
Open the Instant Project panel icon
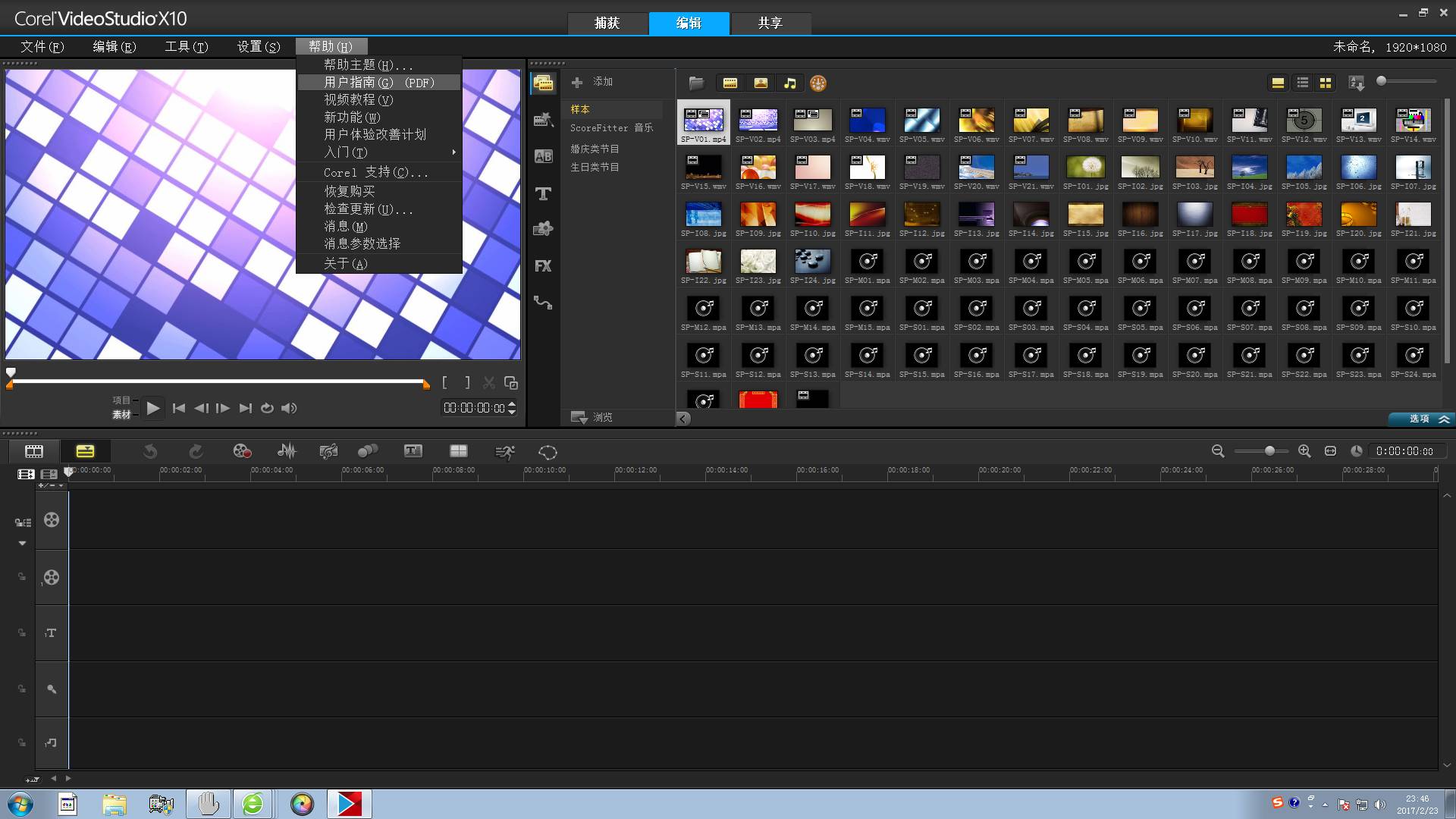coord(543,119)
